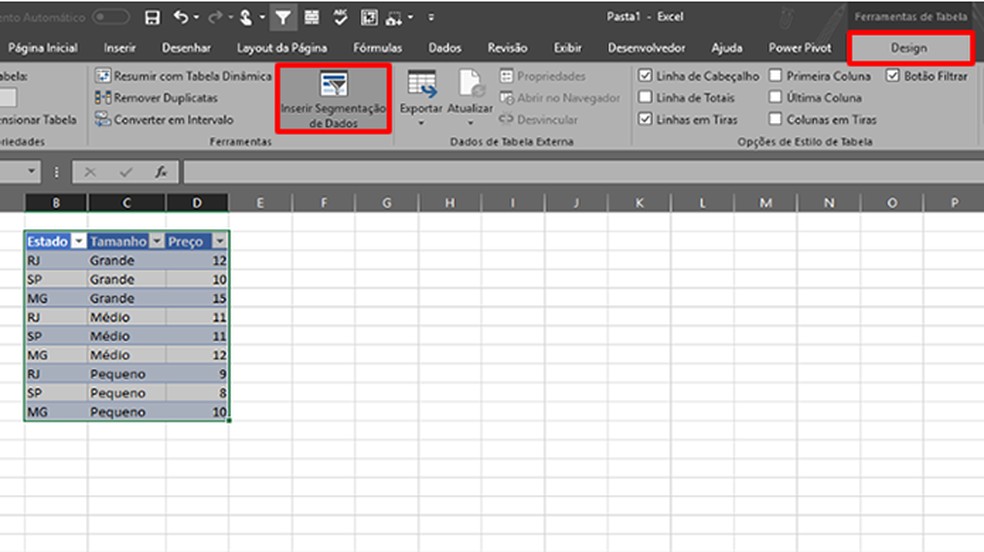This screenshot has width=984, height=552.
Task: Open the Power Pivot tab
Action: pyautogui.click(x=800, y=48)
